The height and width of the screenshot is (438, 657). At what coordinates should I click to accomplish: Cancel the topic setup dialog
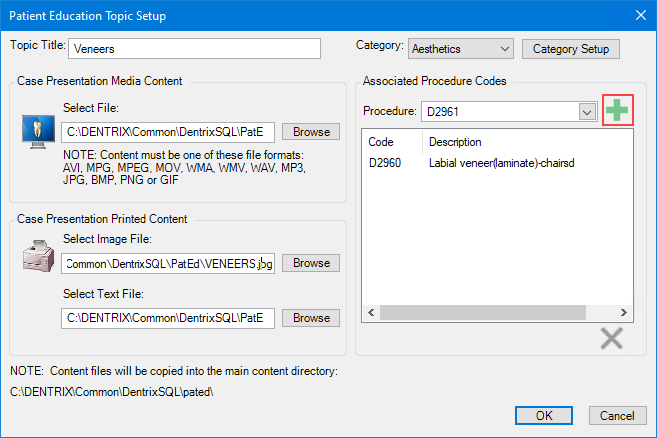point(617,415)
